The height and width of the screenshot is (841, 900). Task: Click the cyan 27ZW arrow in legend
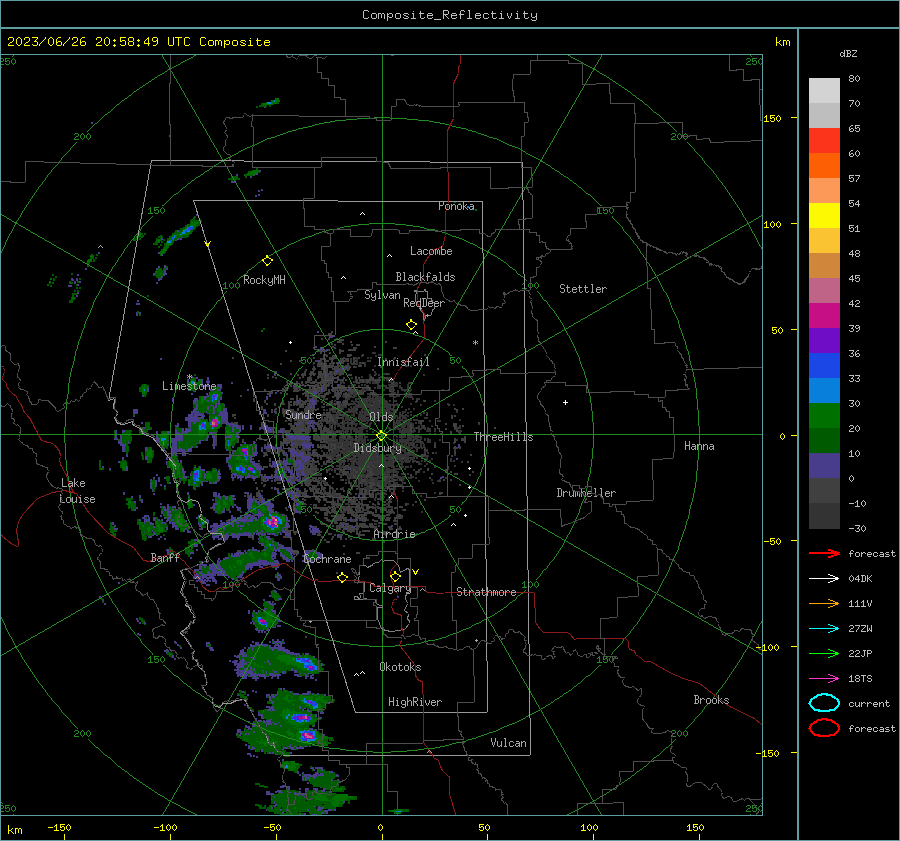824,629
